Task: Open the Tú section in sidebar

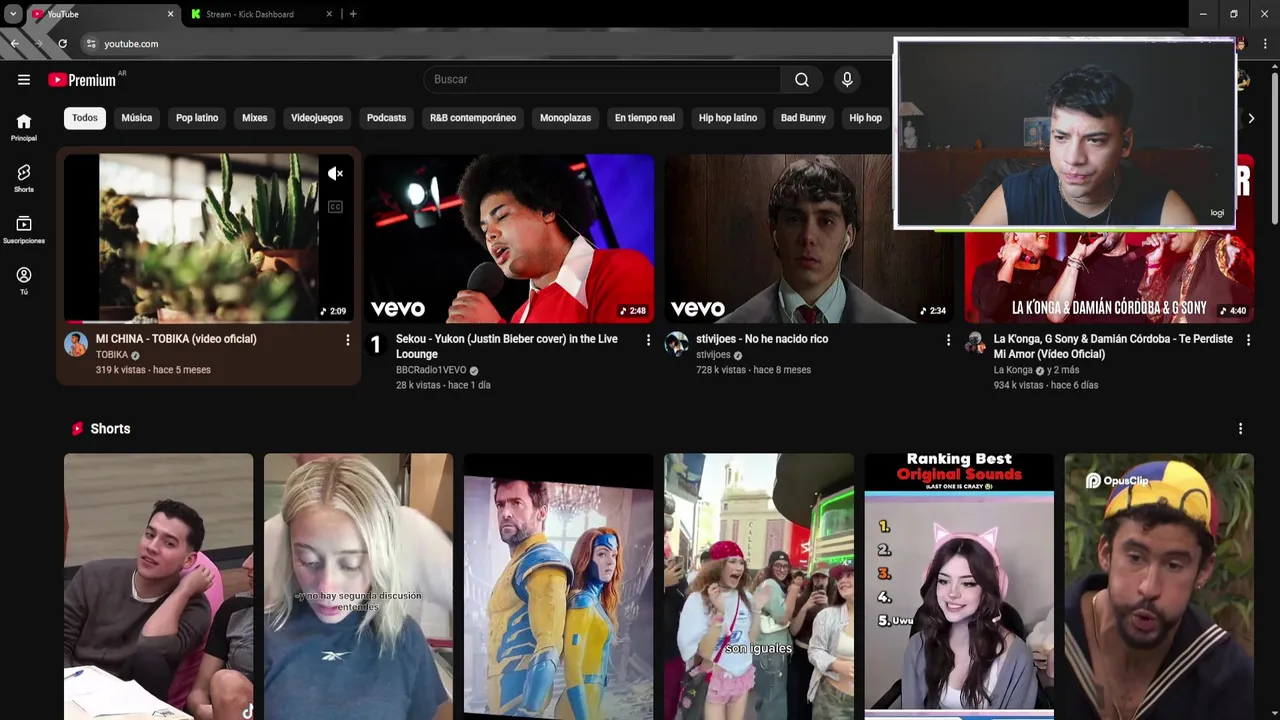Action: coord(24,281)
